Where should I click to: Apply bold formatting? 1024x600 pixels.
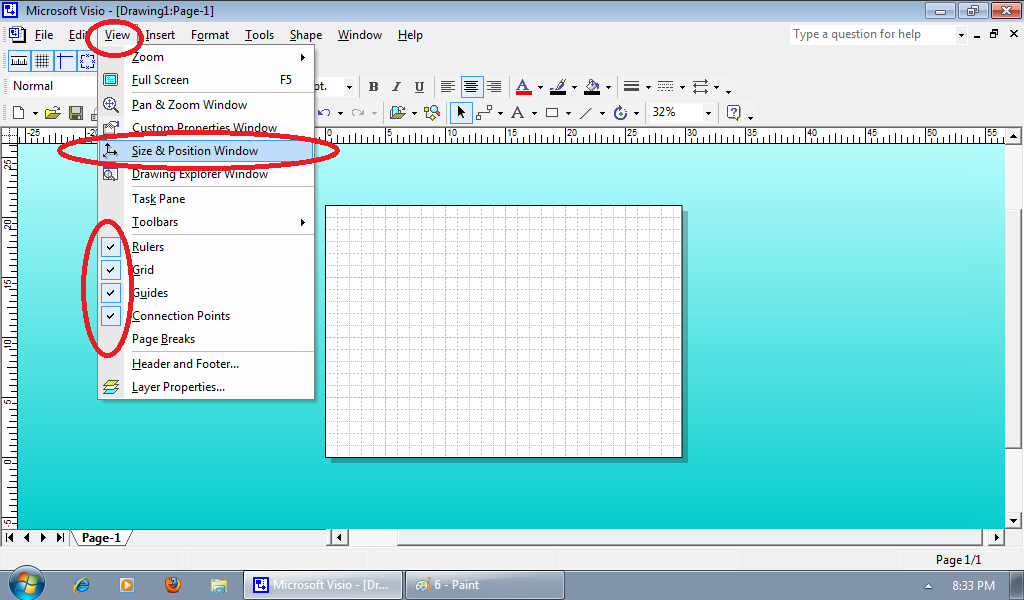(374, 87)
